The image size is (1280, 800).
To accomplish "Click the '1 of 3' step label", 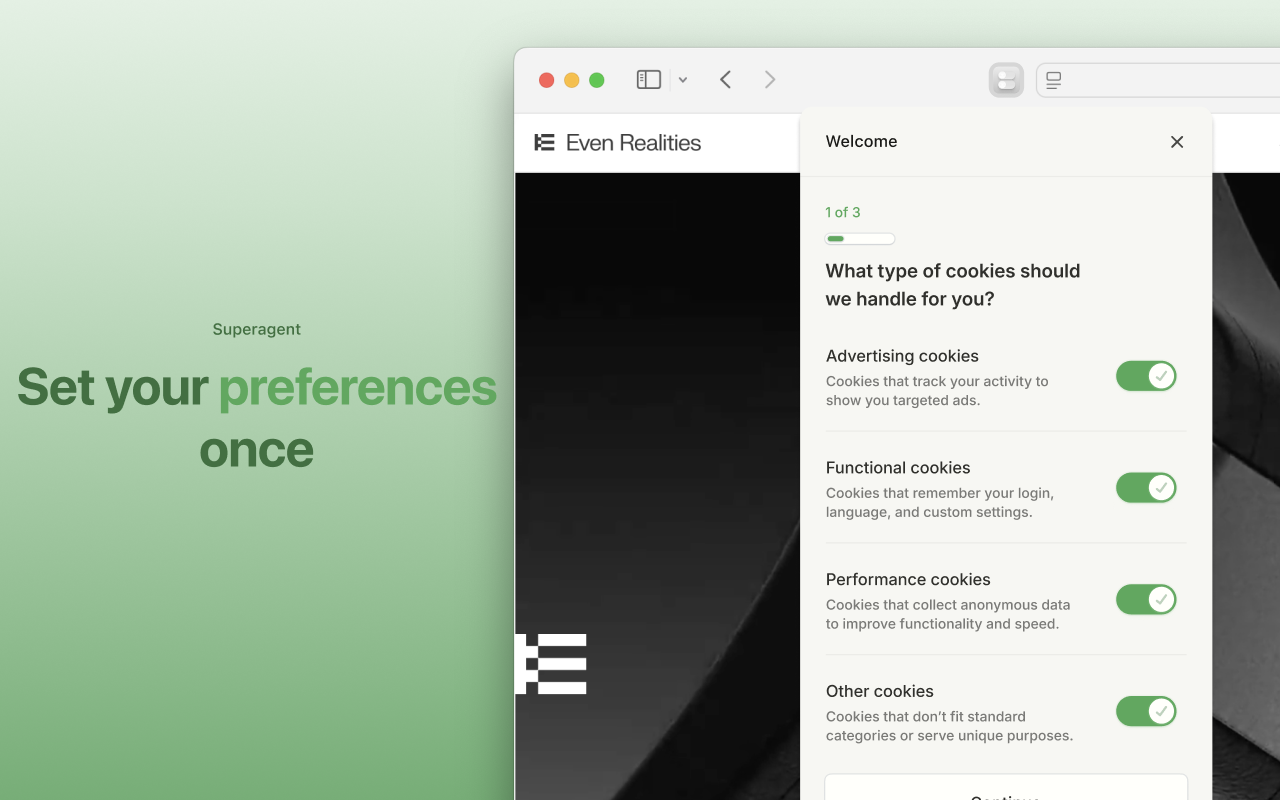I will pyautogui.click(x=843, y=212).
